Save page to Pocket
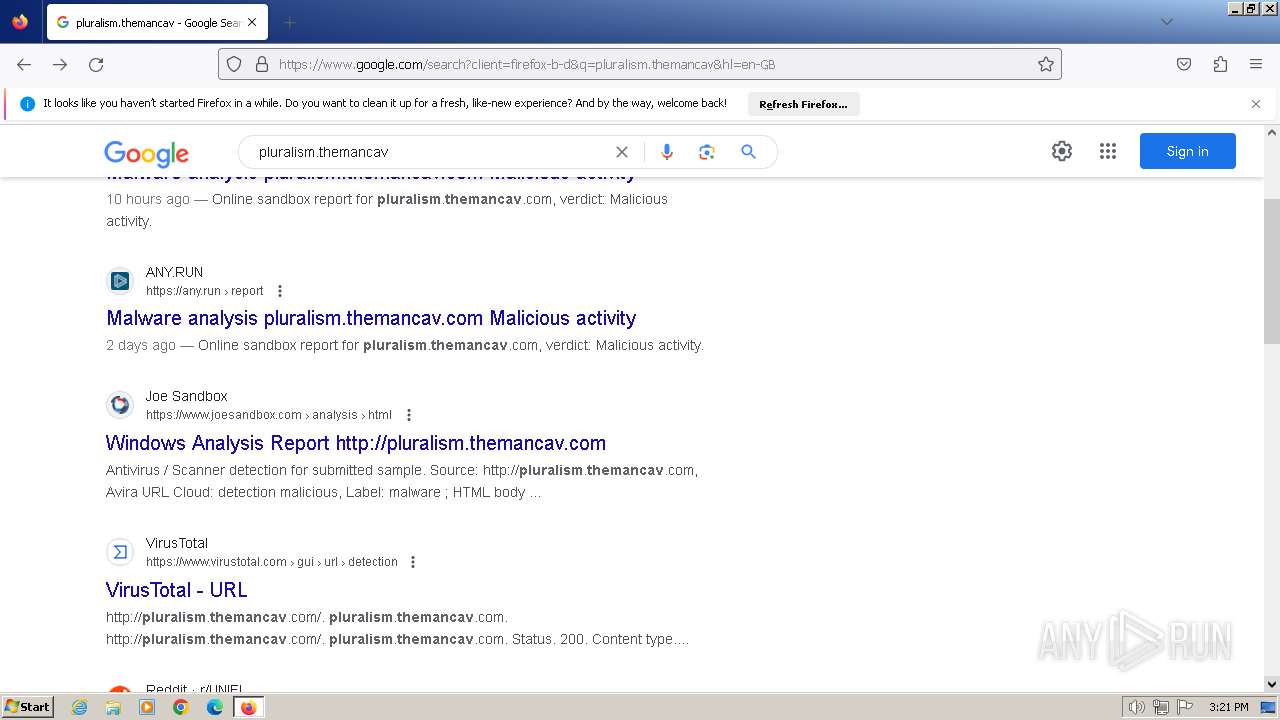The image size is (1280, 720). coord(1184,64)
